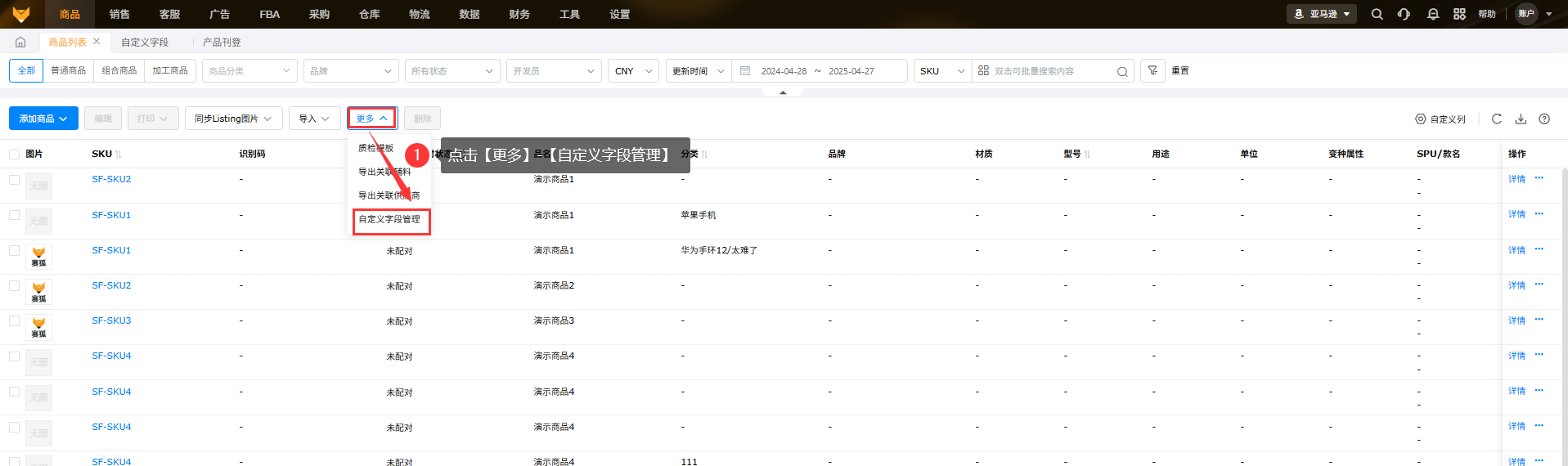This screenshot has width=1568, height=466.
Task: Filter by the 普通商品 segment
Action: 69,70
